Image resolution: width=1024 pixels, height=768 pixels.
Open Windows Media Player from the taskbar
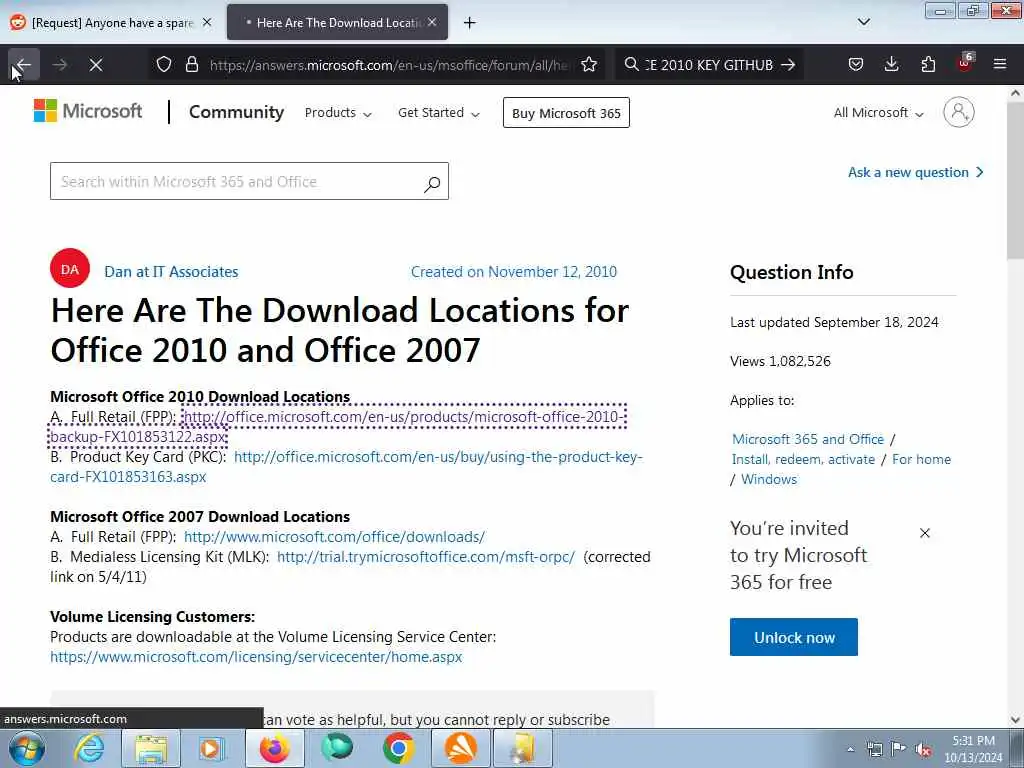point(211,748)
